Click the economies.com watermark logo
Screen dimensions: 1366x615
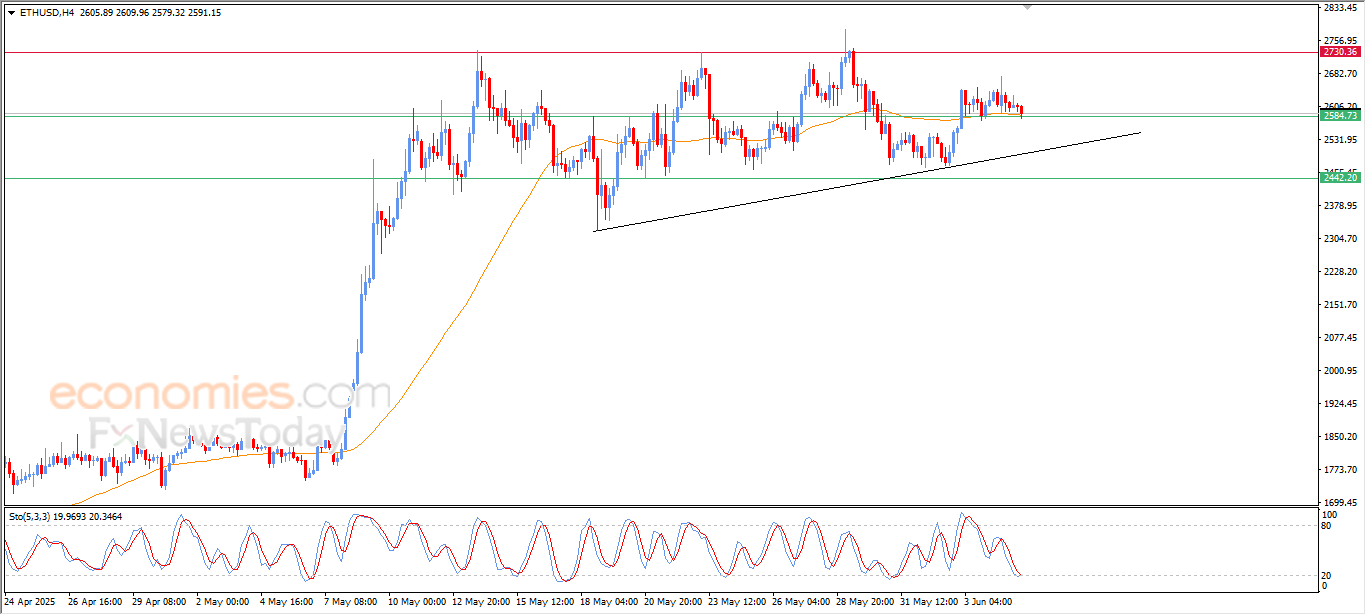click(220, 394)
